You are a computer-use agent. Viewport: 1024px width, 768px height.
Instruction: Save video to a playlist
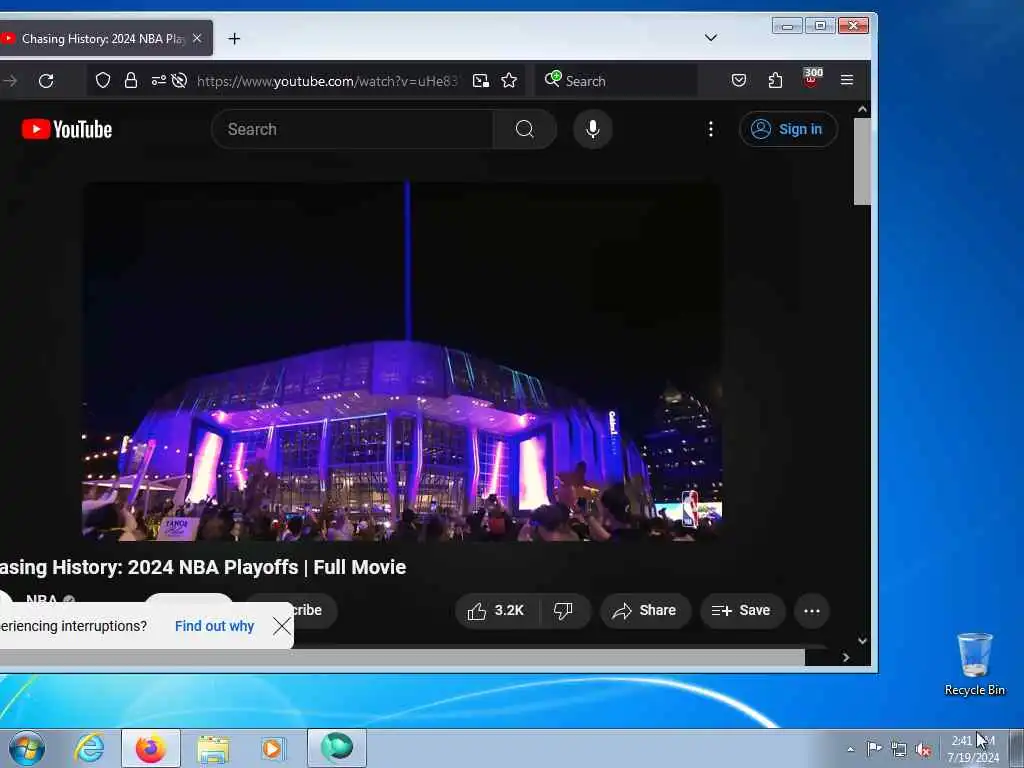tap(742, 611)
